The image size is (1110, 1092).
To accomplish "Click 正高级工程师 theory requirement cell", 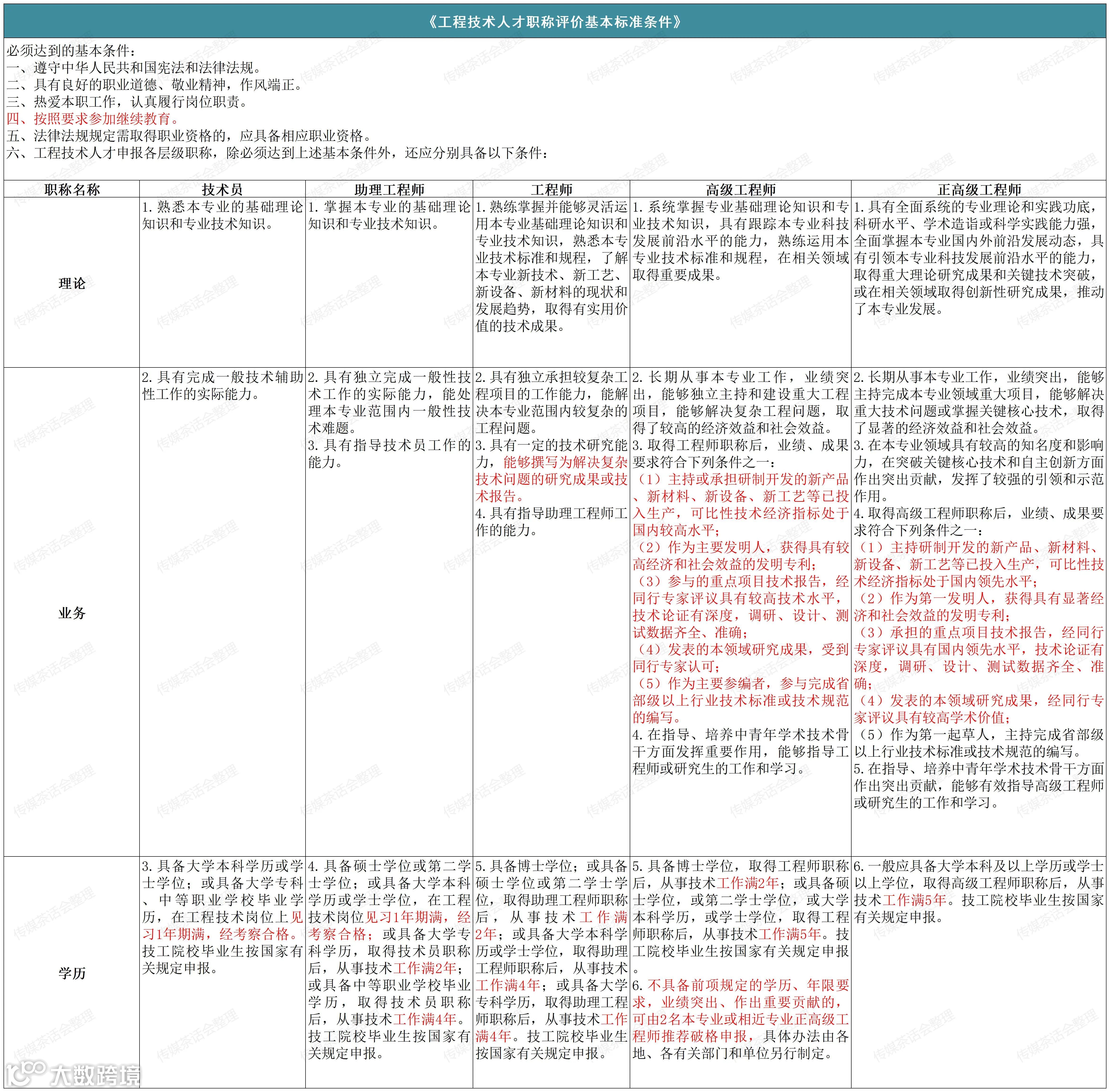I will coord(979,258).
